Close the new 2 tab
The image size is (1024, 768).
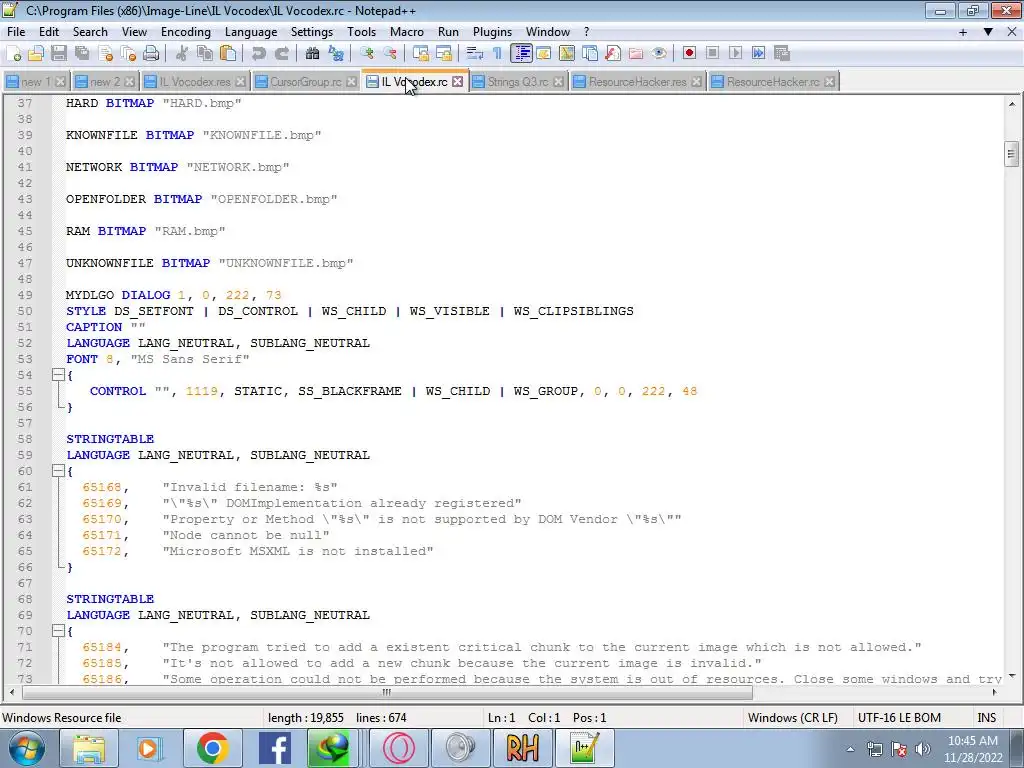[129, 82]
